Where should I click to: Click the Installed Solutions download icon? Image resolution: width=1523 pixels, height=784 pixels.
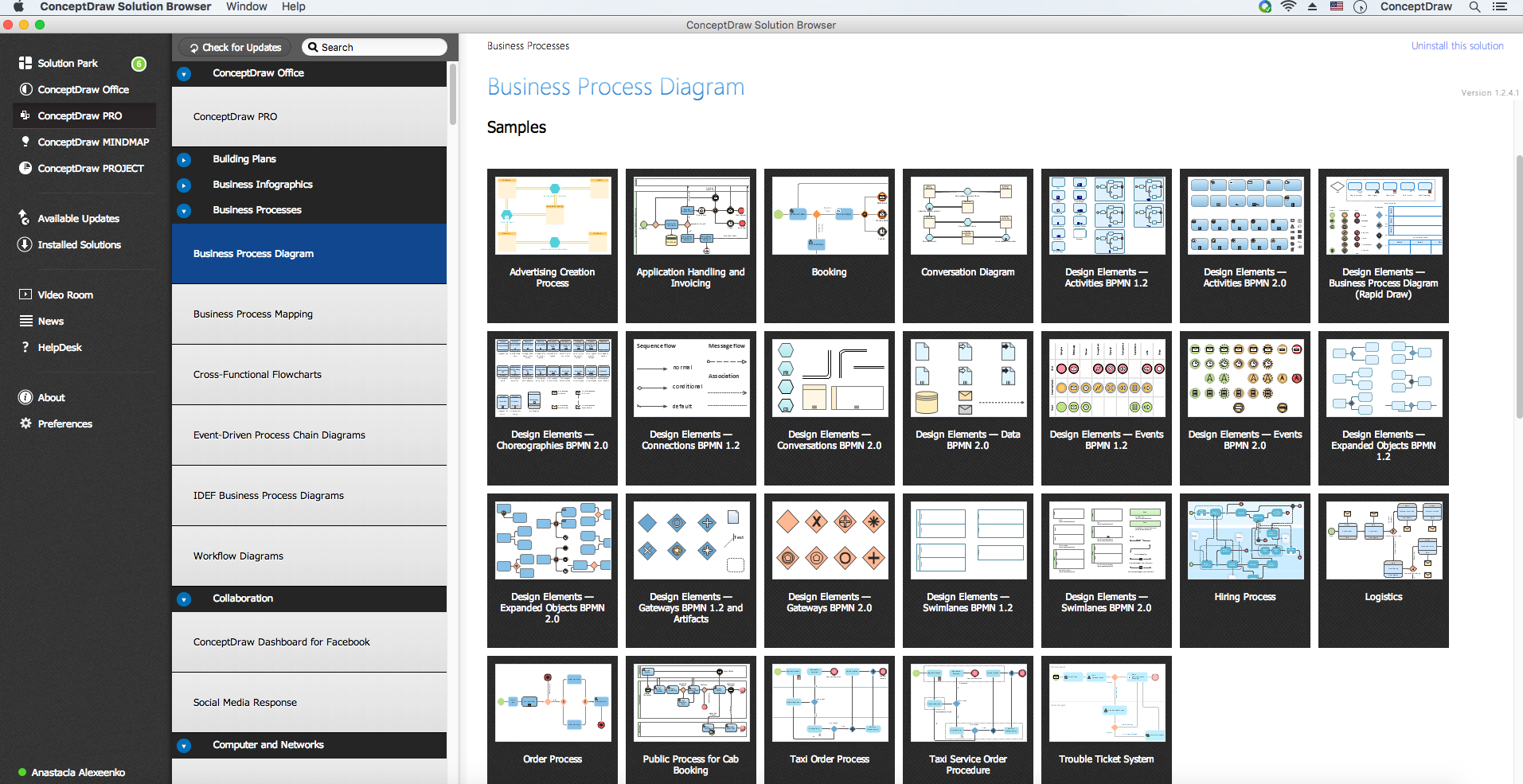tap(25, 244)
